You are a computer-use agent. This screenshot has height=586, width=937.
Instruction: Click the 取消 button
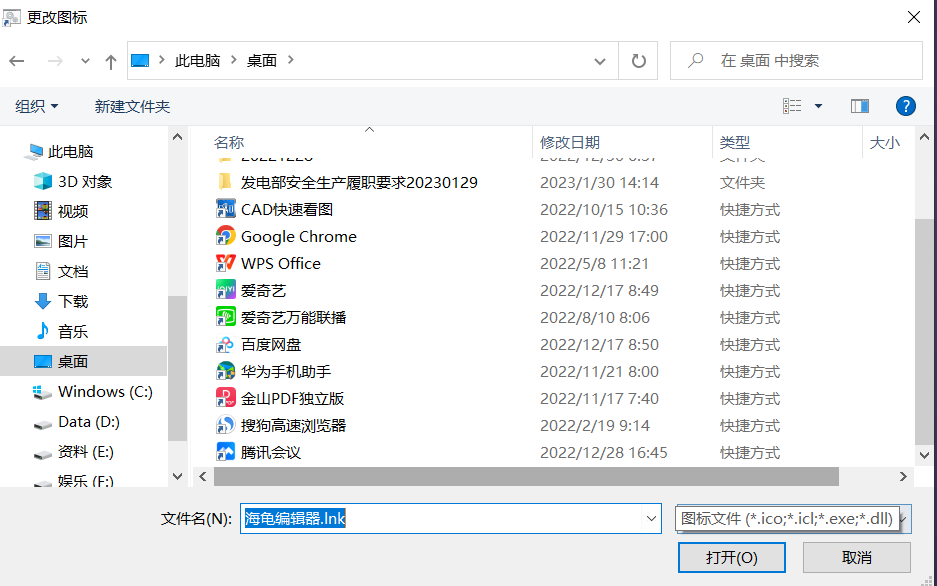point(856,557)
